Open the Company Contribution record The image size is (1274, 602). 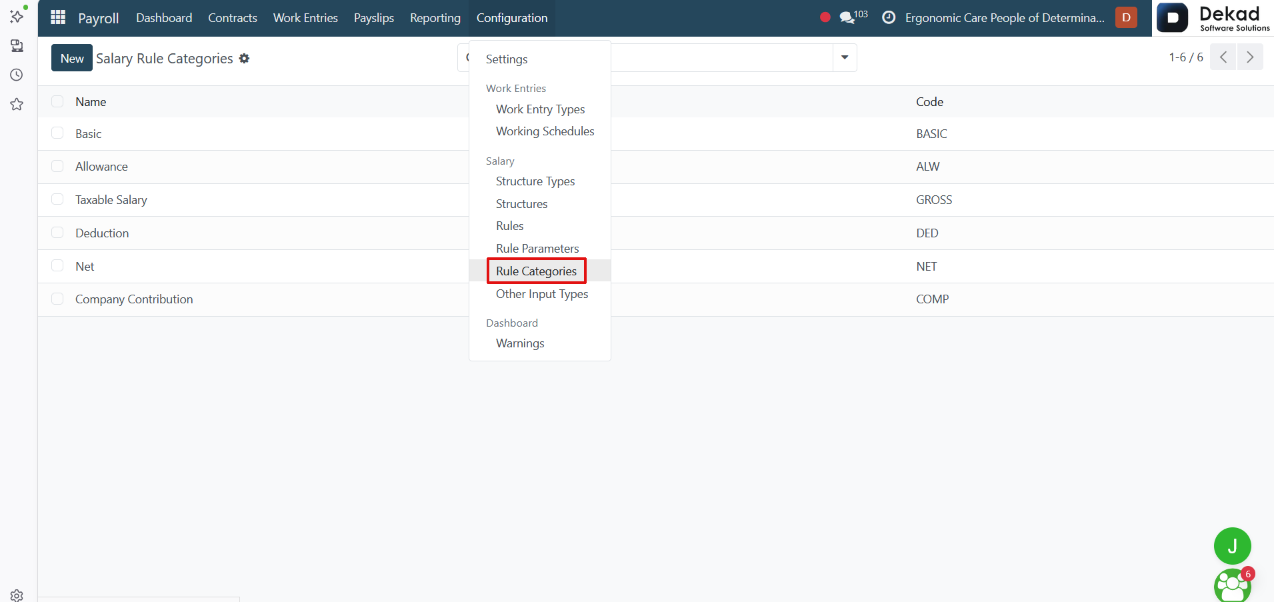(x=134, y=299)
